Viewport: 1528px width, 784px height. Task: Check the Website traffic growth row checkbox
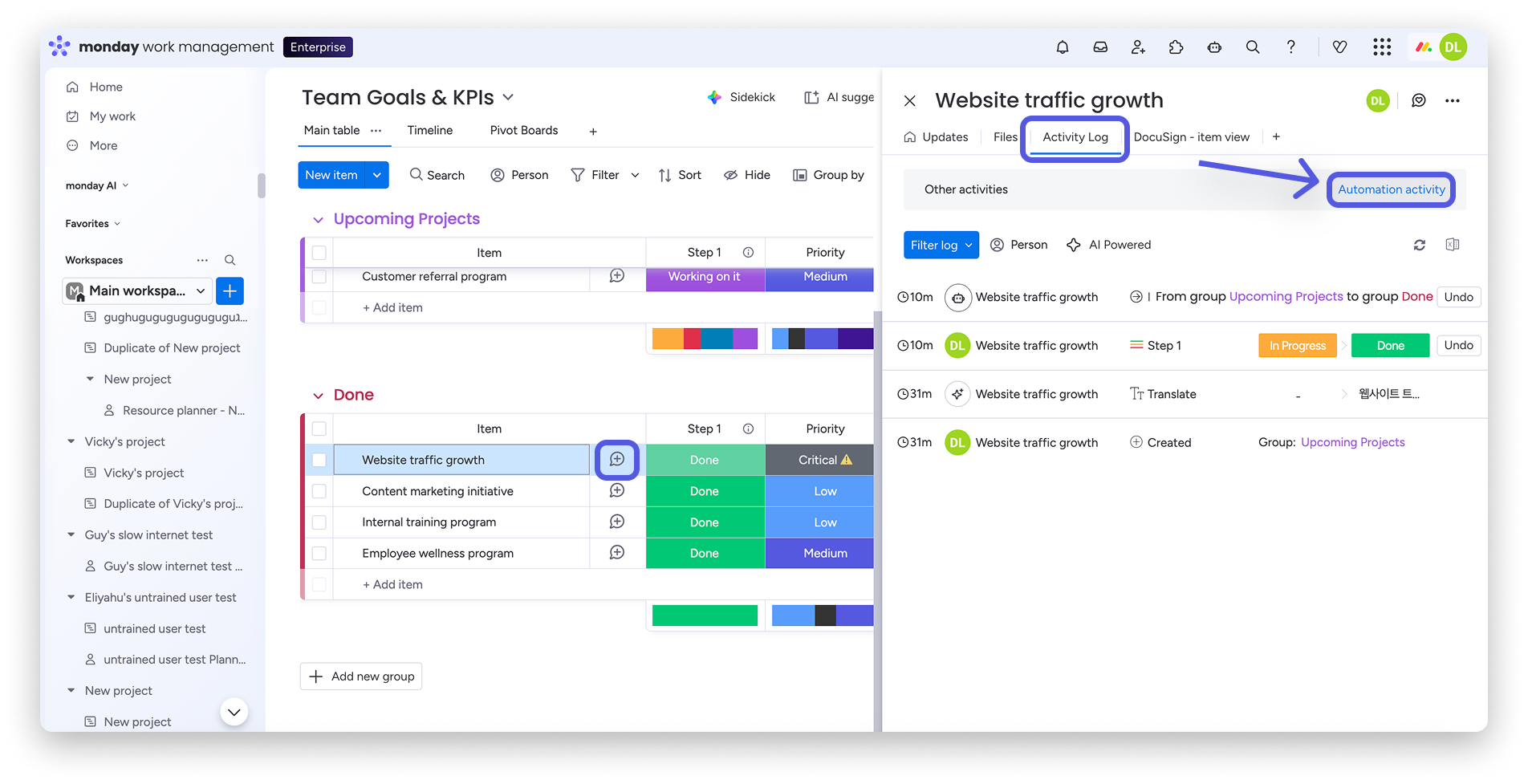319,460
